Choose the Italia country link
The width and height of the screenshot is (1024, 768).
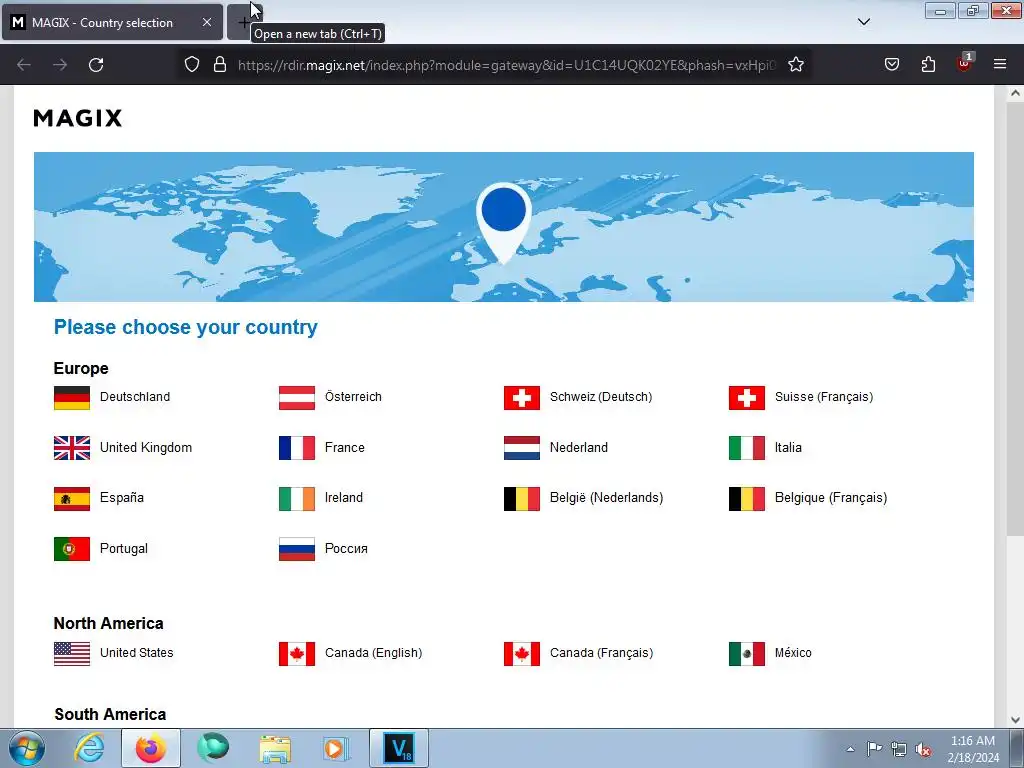coord(788,448)
